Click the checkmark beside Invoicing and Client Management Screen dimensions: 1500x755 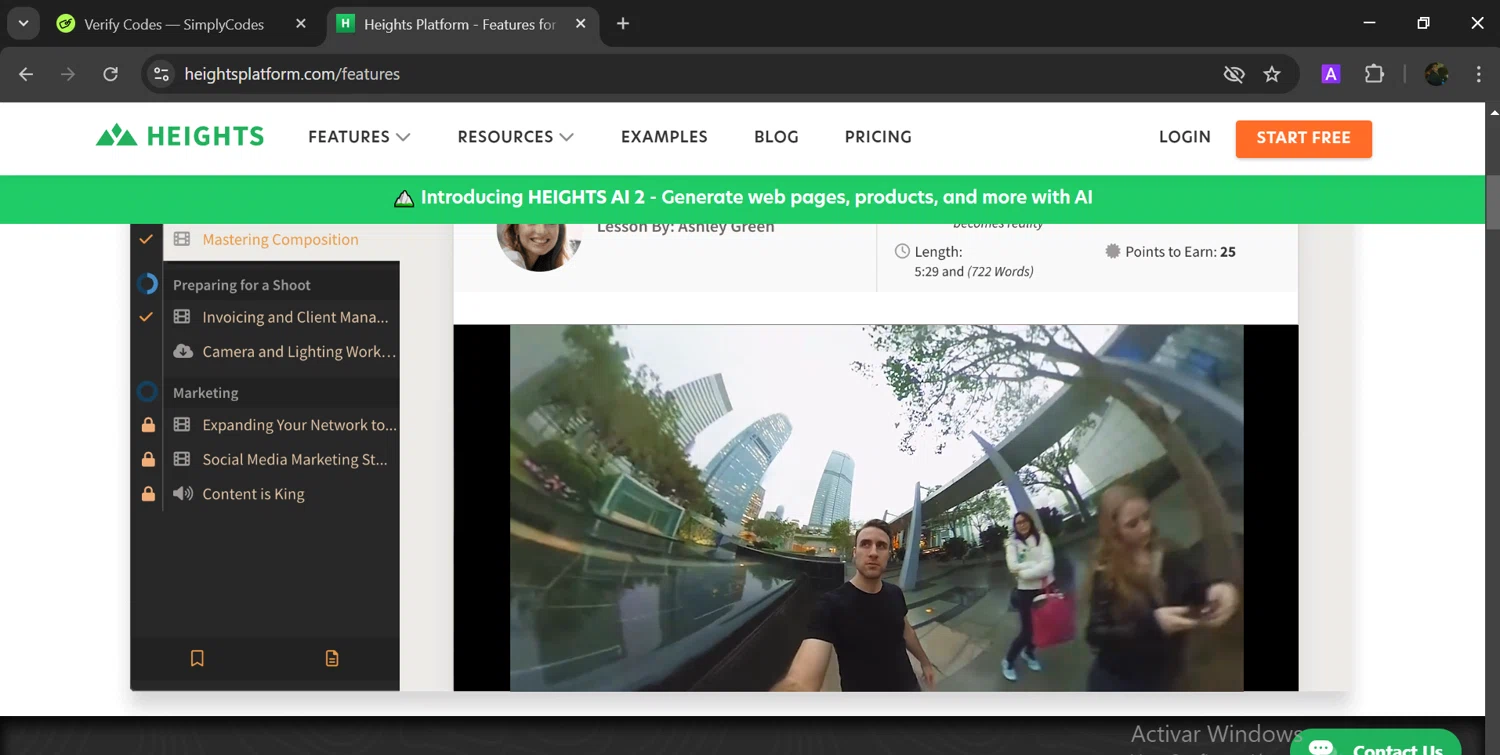tap(146, 317)
